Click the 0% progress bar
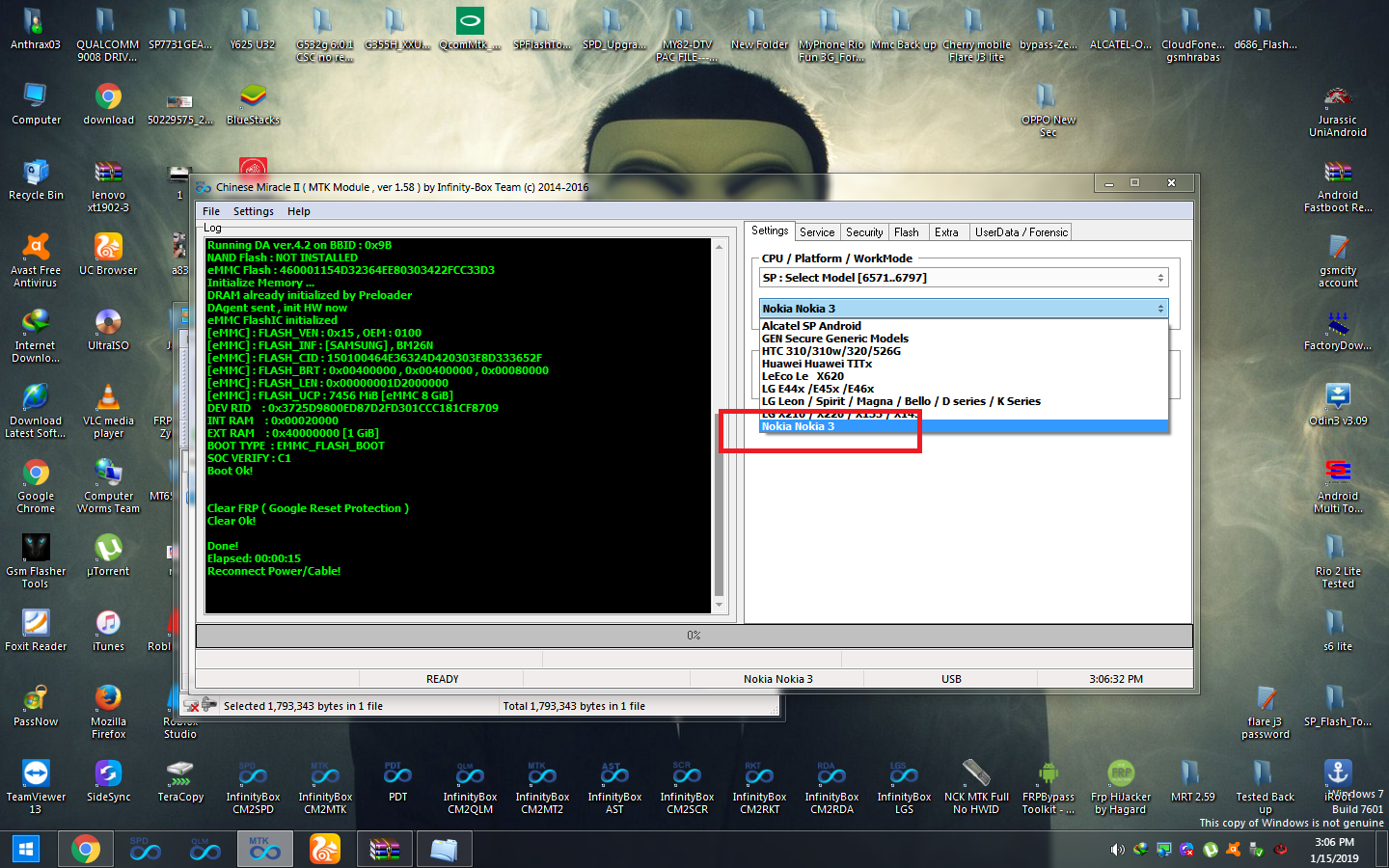 (x=694, y=636)
